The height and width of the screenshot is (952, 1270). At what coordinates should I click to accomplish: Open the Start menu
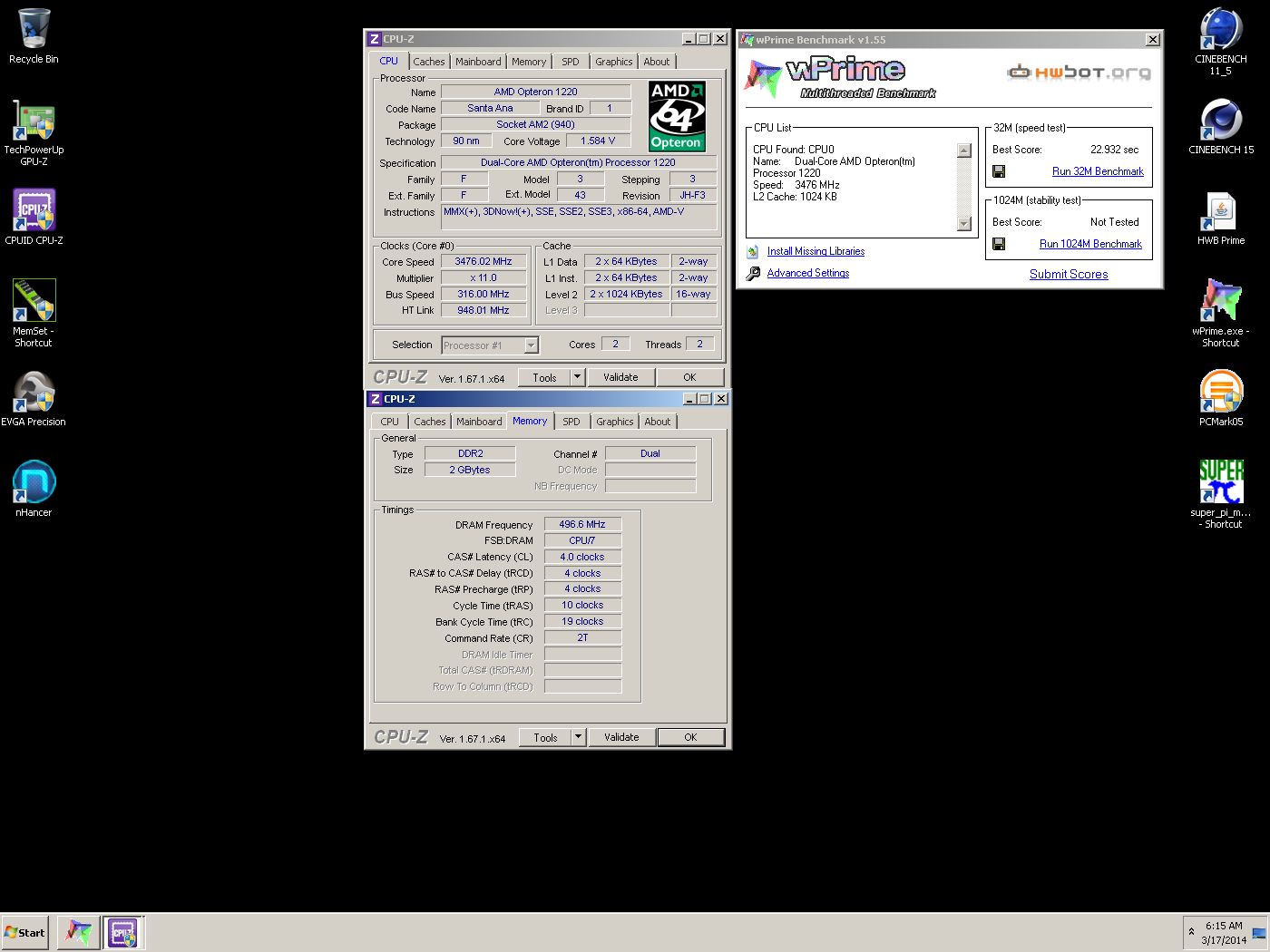(24, 932)
